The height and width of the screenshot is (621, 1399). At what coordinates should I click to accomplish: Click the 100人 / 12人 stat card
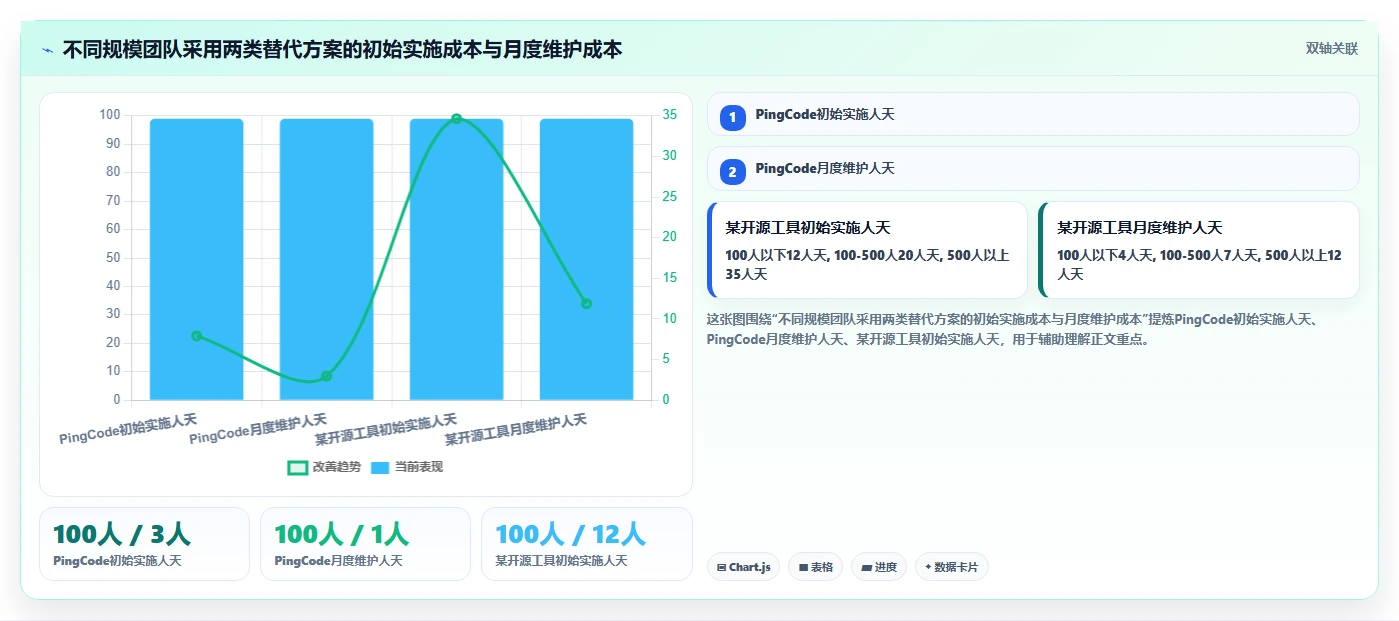pyautogui.click(x=587, y=544)
